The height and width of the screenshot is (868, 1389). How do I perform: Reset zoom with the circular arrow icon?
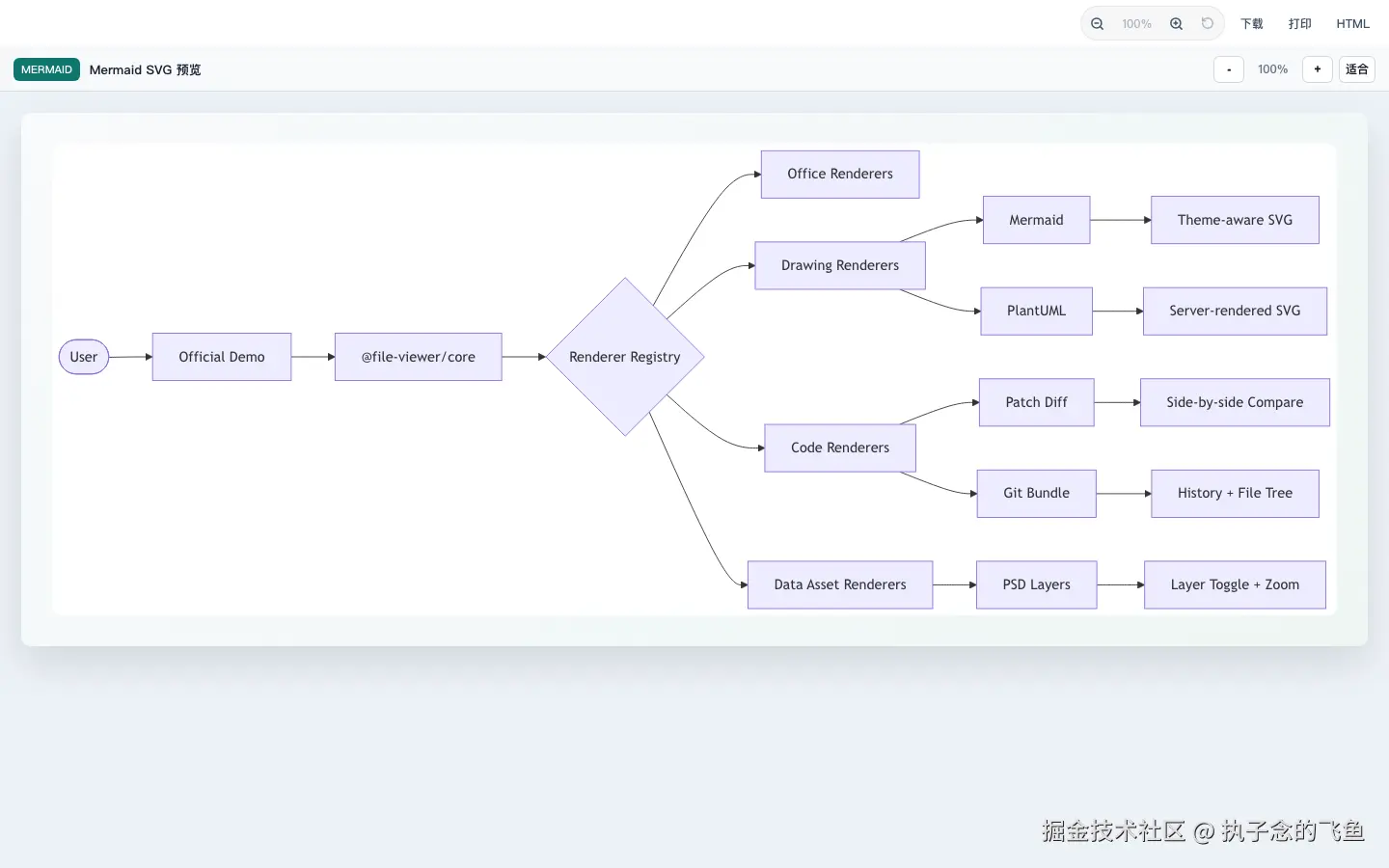[1208, 23]
